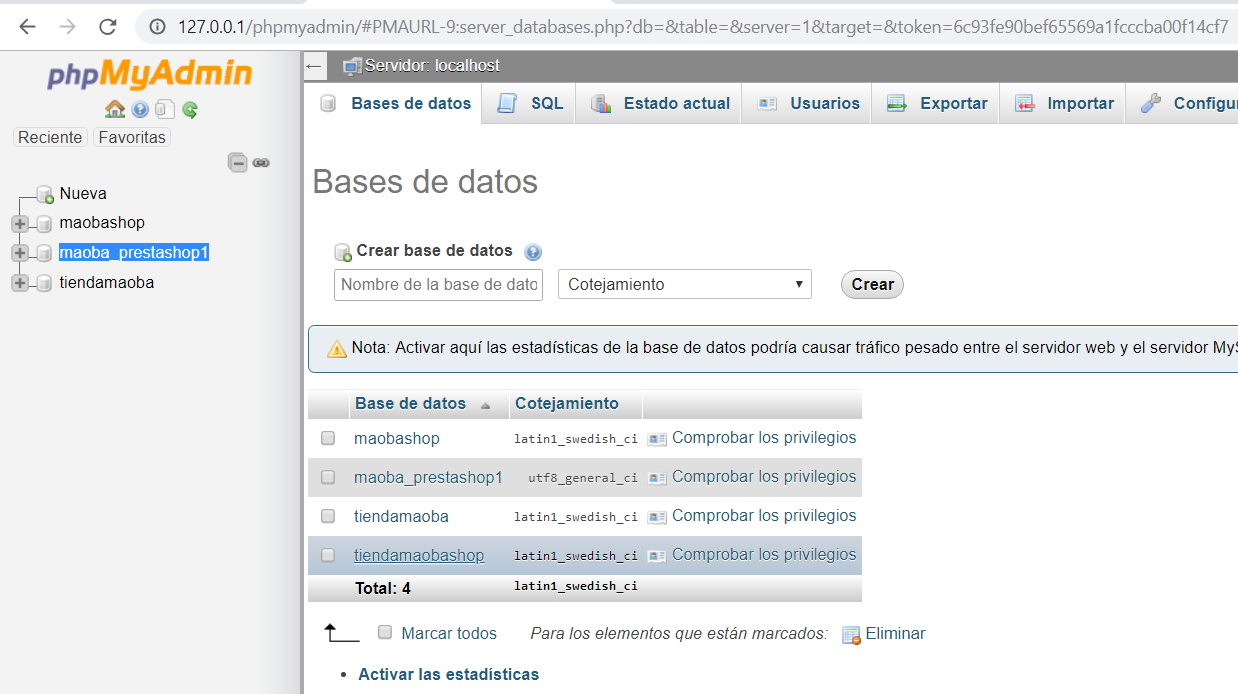The image size is (1238, 694).
Task: Click Comprobar los privilegios for maobashop
Action: point(764,437)
